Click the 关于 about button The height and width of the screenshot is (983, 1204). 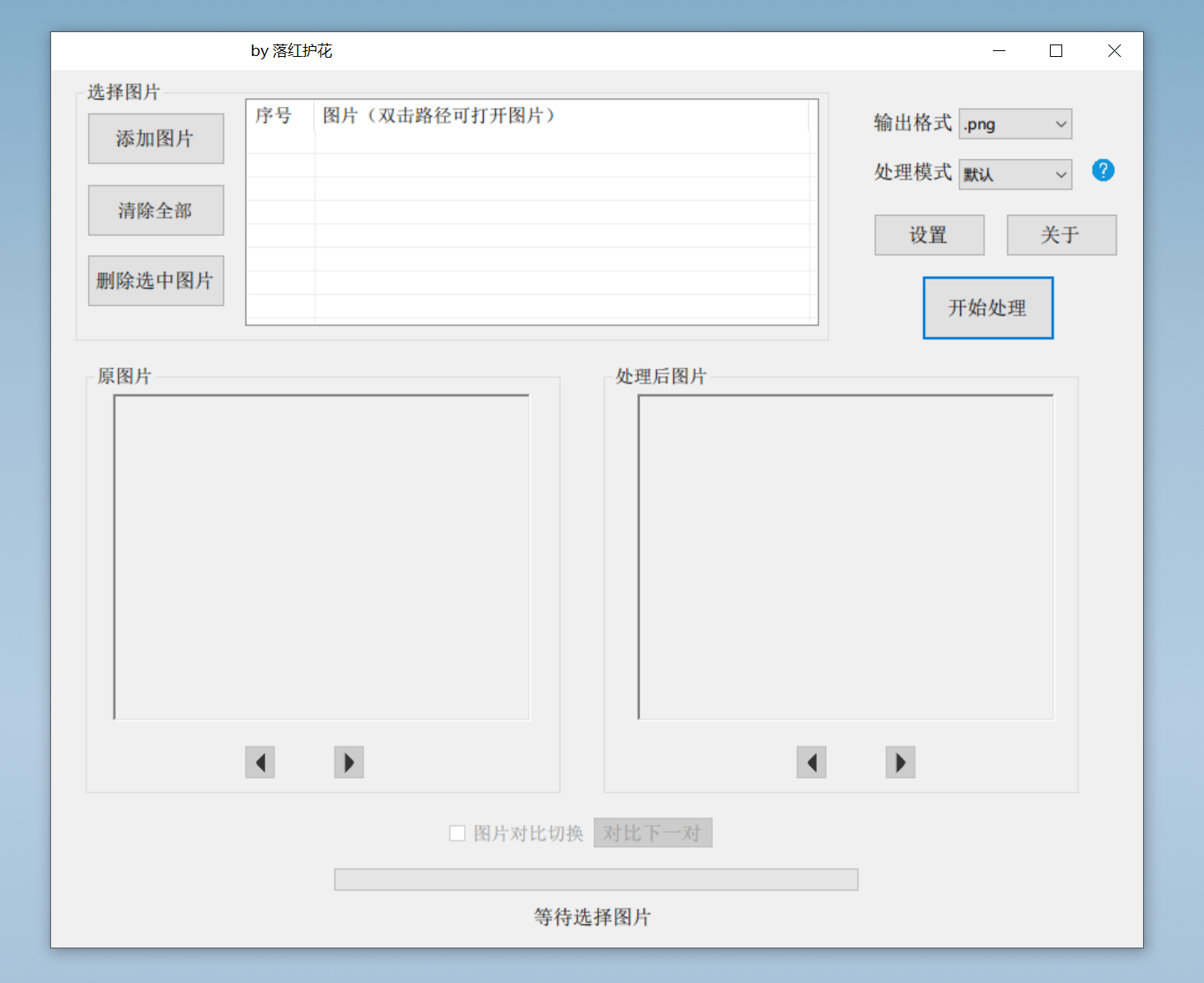coord(1061,236)
